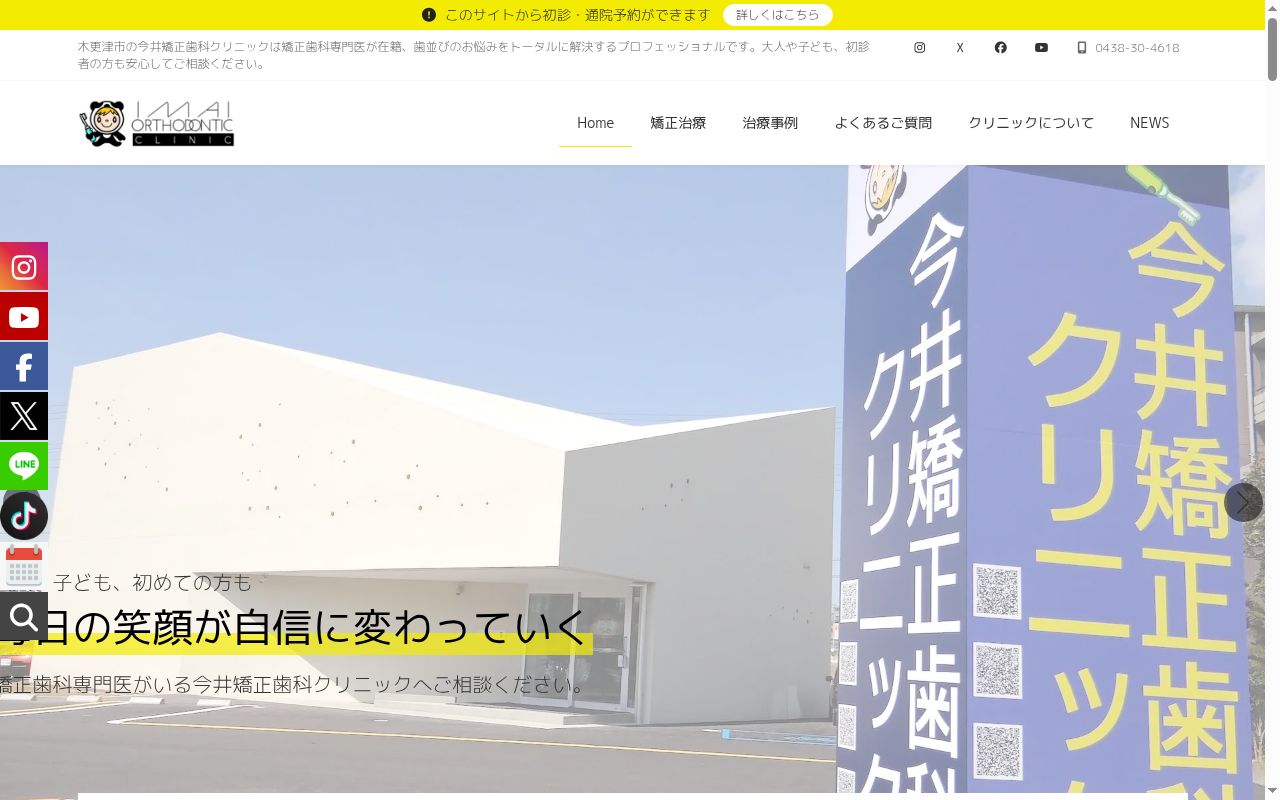1280x800 pixels.
Task: Click the hero subtitle 子ども、初めての方も
Action: (x=153, y=582)
